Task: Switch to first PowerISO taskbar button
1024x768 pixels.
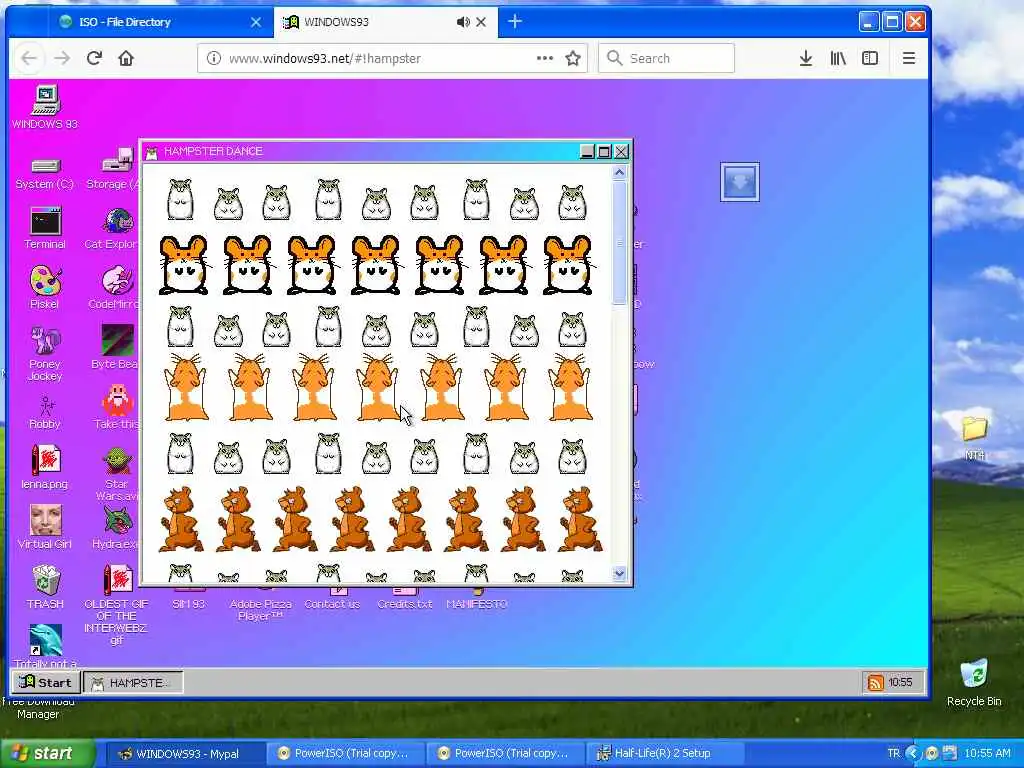Action: (x=345, y=753)
